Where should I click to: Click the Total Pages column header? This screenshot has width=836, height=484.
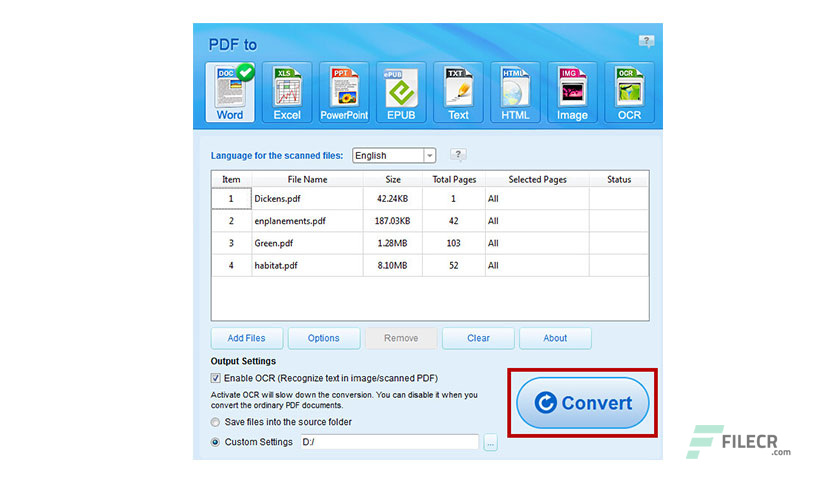pos(454,180)
